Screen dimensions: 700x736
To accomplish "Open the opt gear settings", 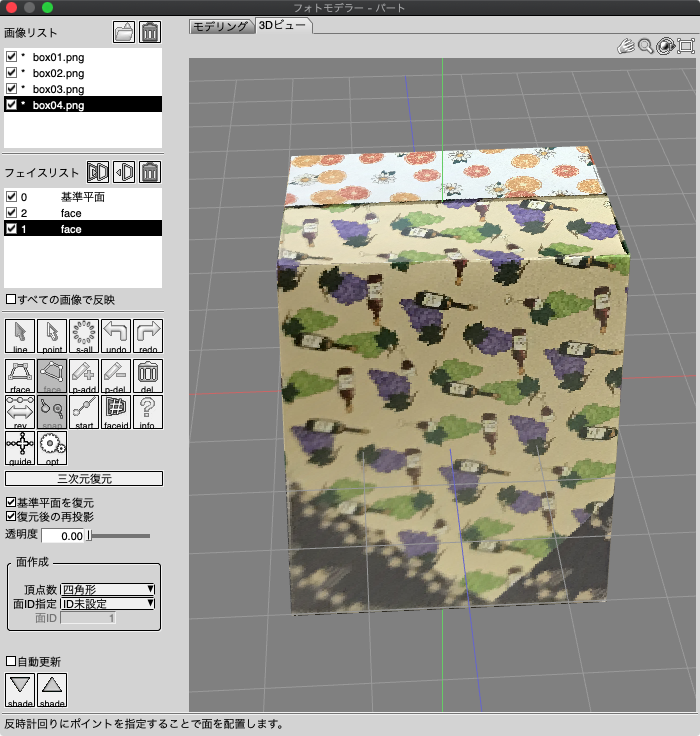I will tap(52, 448).
